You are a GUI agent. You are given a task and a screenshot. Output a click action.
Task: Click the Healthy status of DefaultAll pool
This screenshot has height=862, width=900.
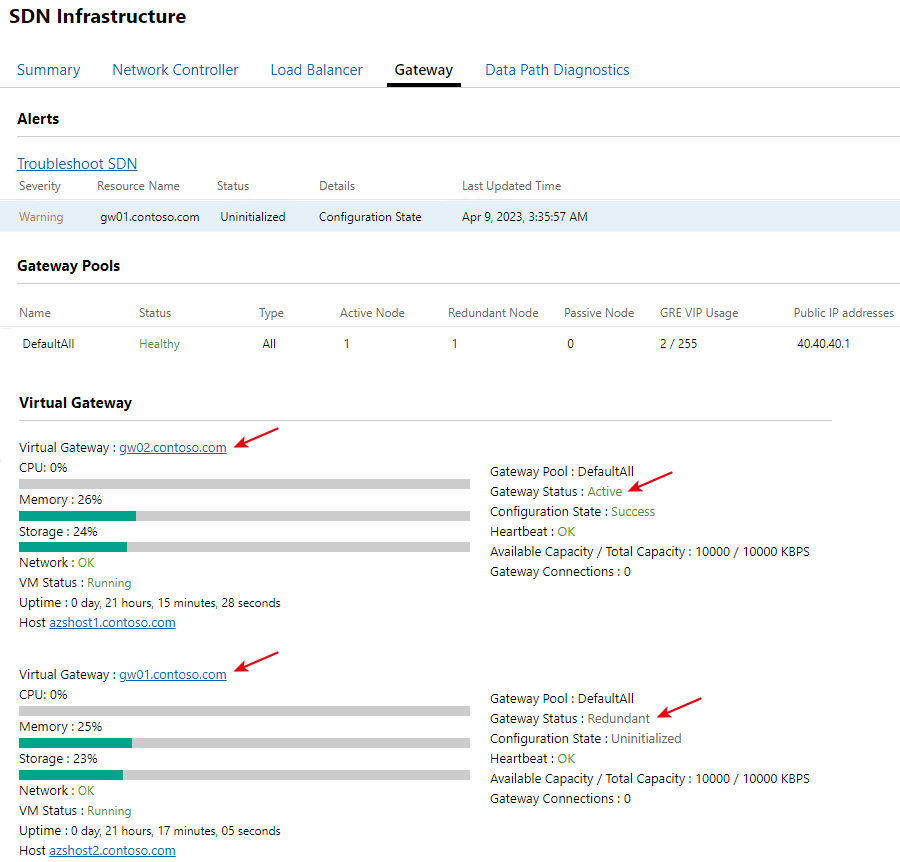pyautogui.click(x=159, y=344)
